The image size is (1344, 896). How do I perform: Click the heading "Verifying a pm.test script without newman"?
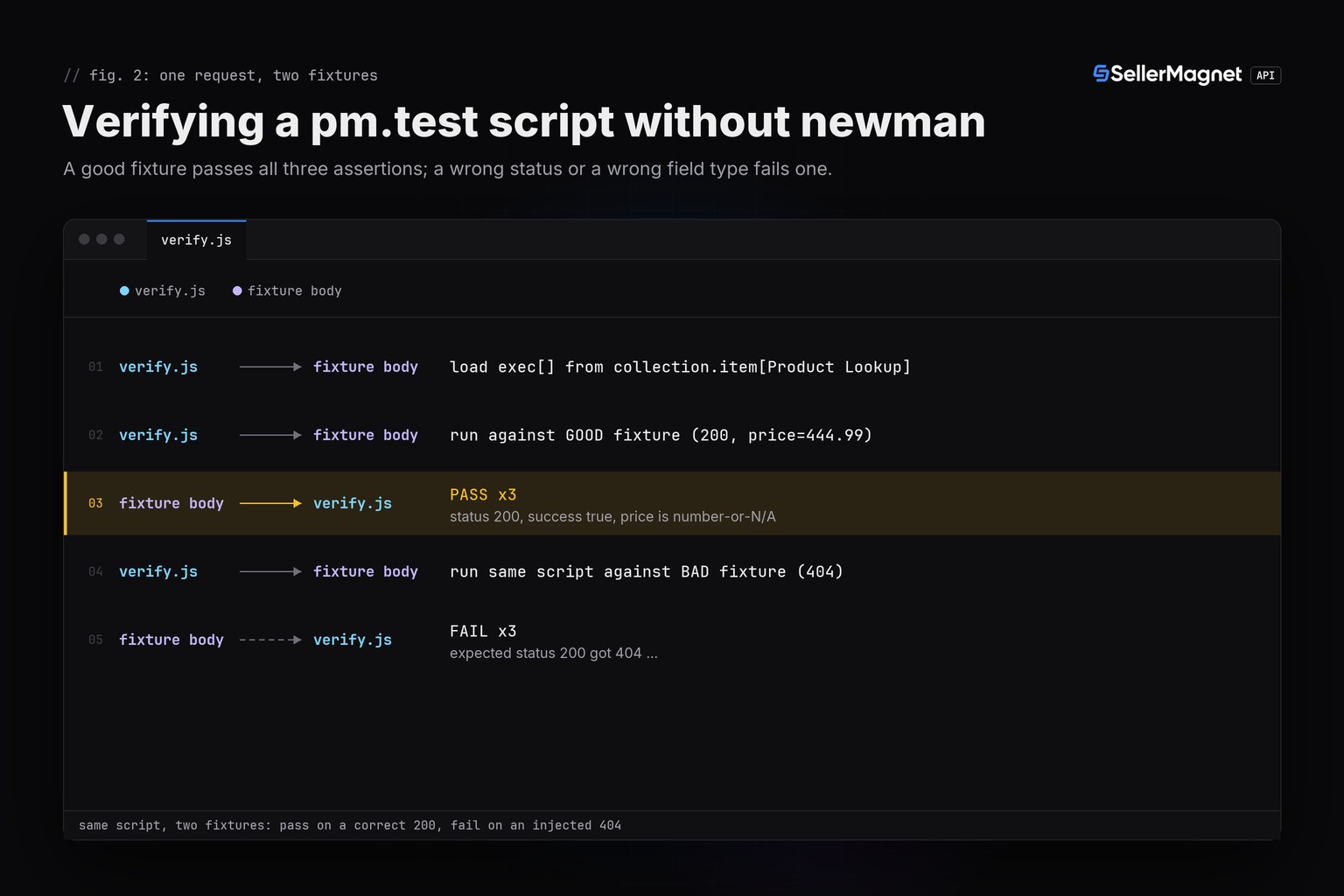point(524,121)
